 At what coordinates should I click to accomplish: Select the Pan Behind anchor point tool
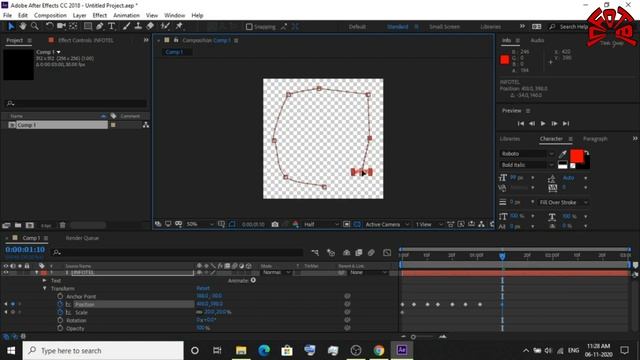tap(73, 26)
